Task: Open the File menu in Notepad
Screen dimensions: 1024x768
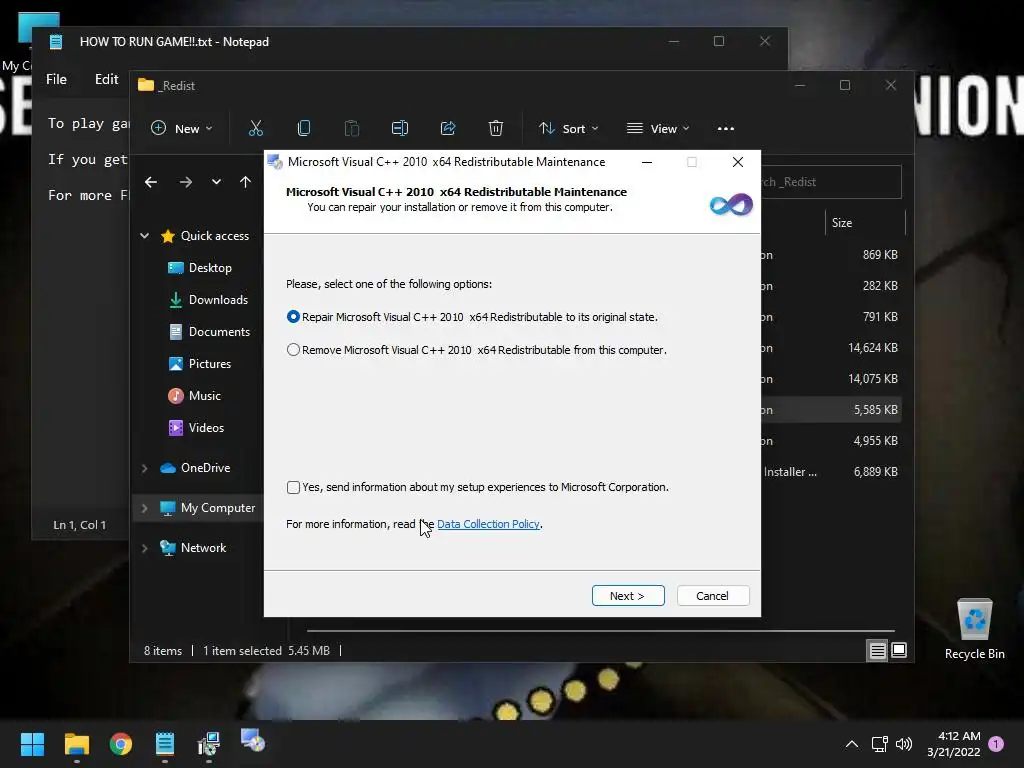Action: click(x=56, y=79)
